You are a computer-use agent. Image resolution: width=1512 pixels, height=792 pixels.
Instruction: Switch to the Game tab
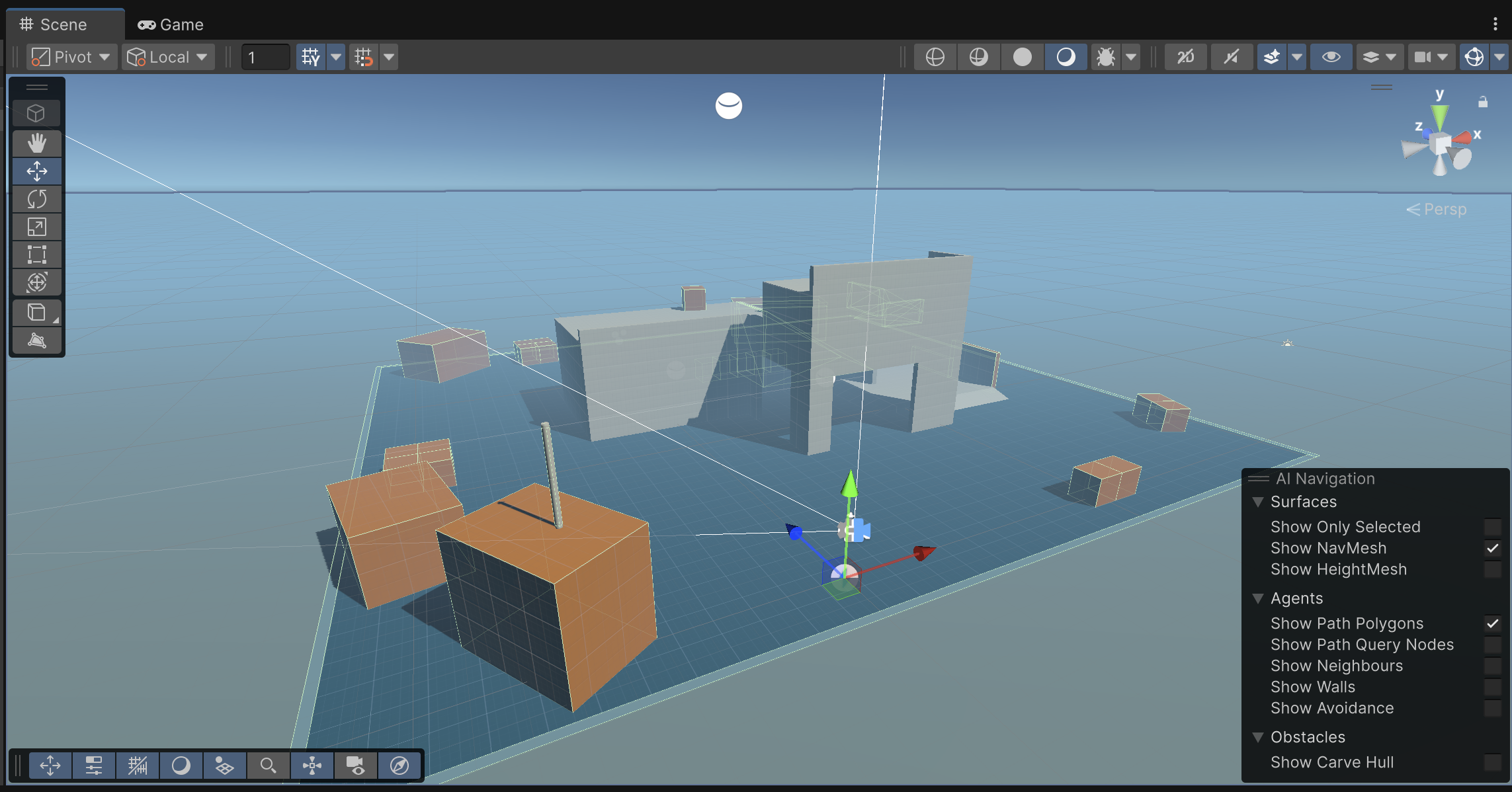[171, 24]
